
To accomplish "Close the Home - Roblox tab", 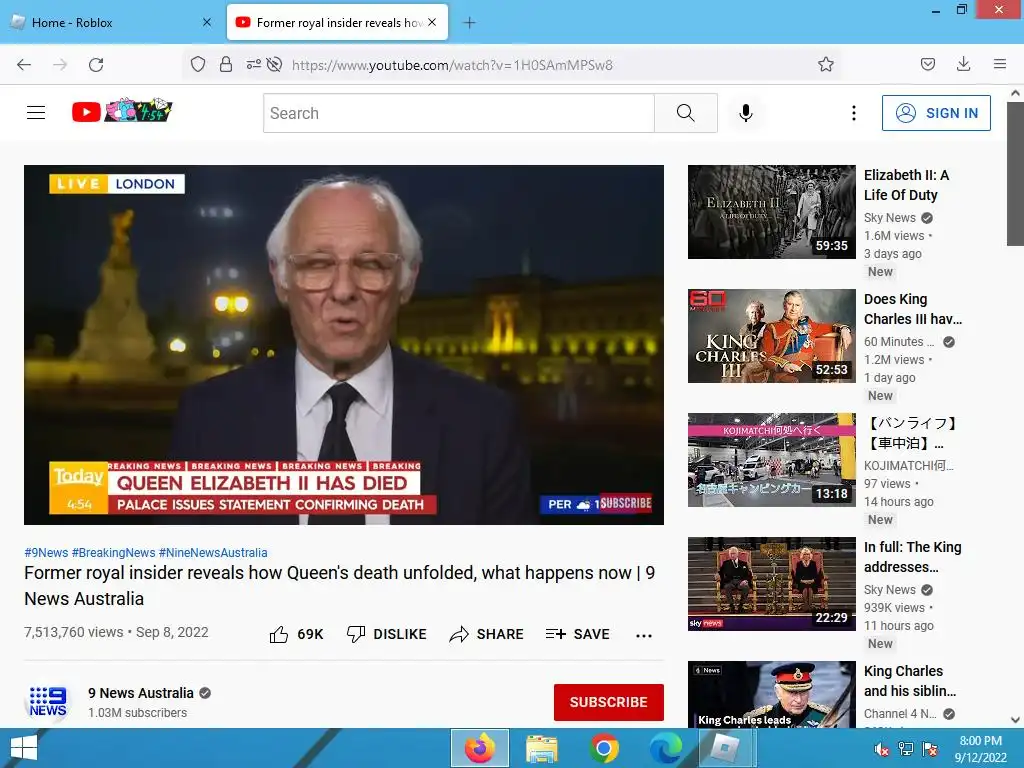I will [x=207, y=22].
